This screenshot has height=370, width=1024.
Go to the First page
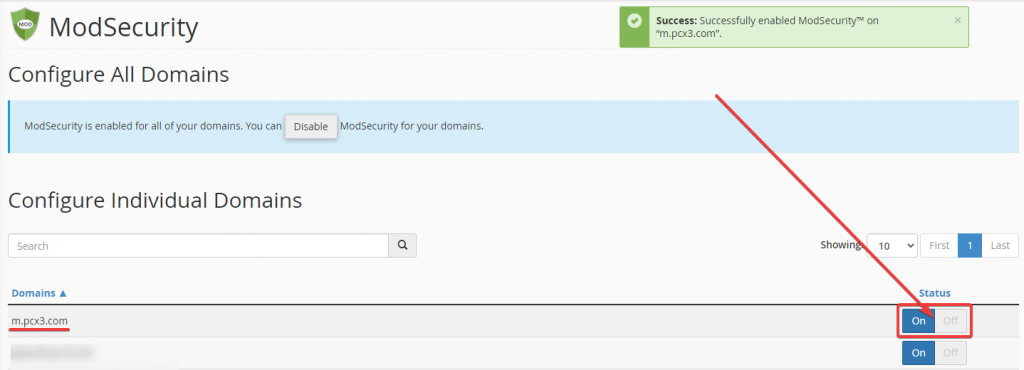coord(939,246)
